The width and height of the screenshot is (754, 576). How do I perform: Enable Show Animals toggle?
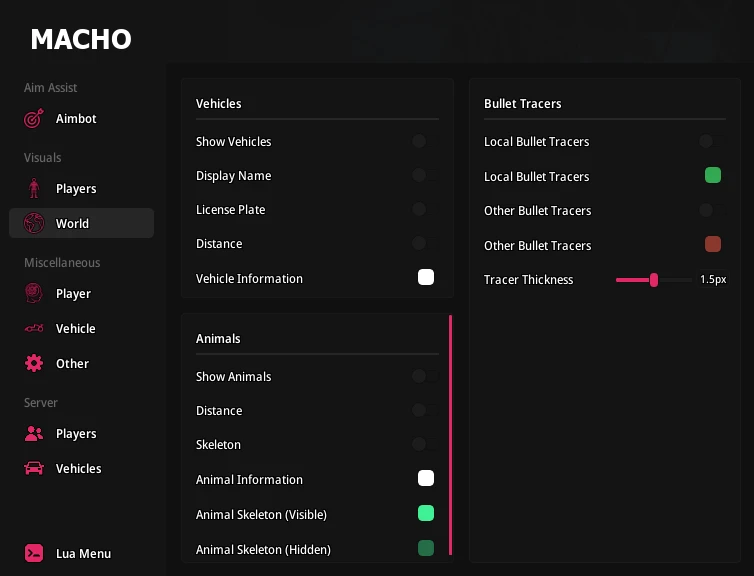coord(426,376)
